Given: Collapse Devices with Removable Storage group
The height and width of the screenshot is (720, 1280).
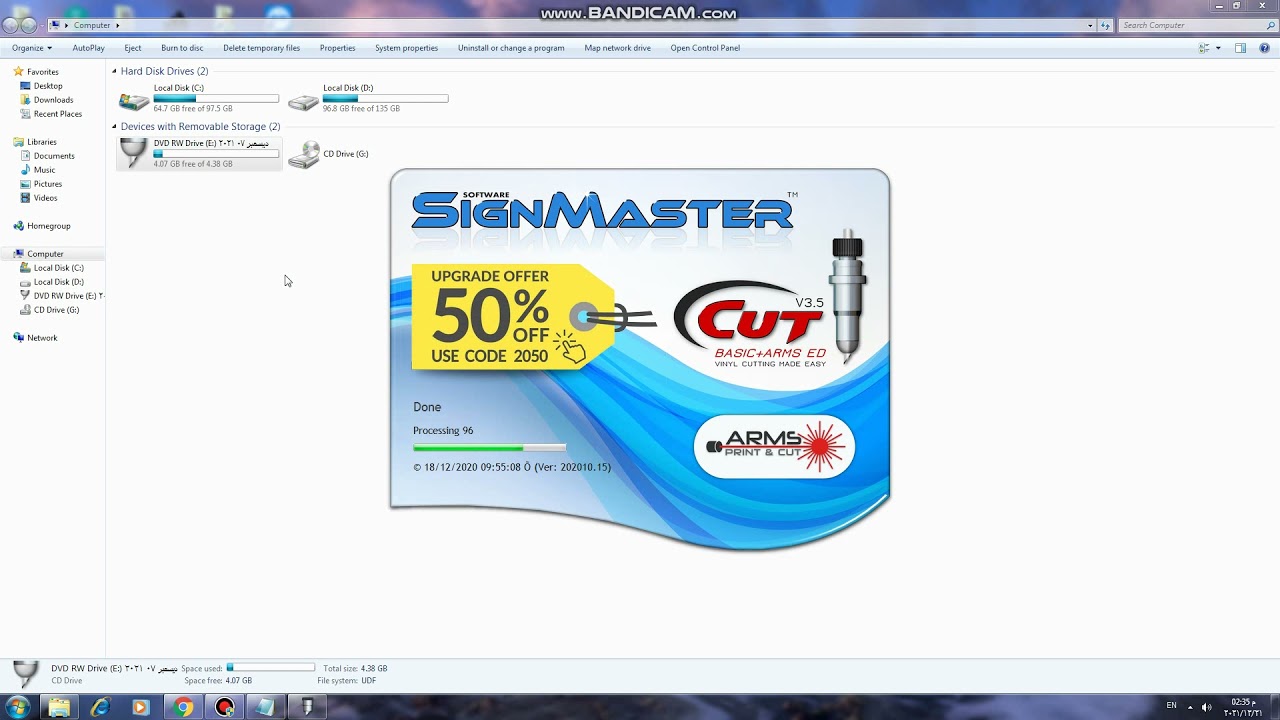Looking at the screenshot, I should pyautogui.click(x=114, y=127).
